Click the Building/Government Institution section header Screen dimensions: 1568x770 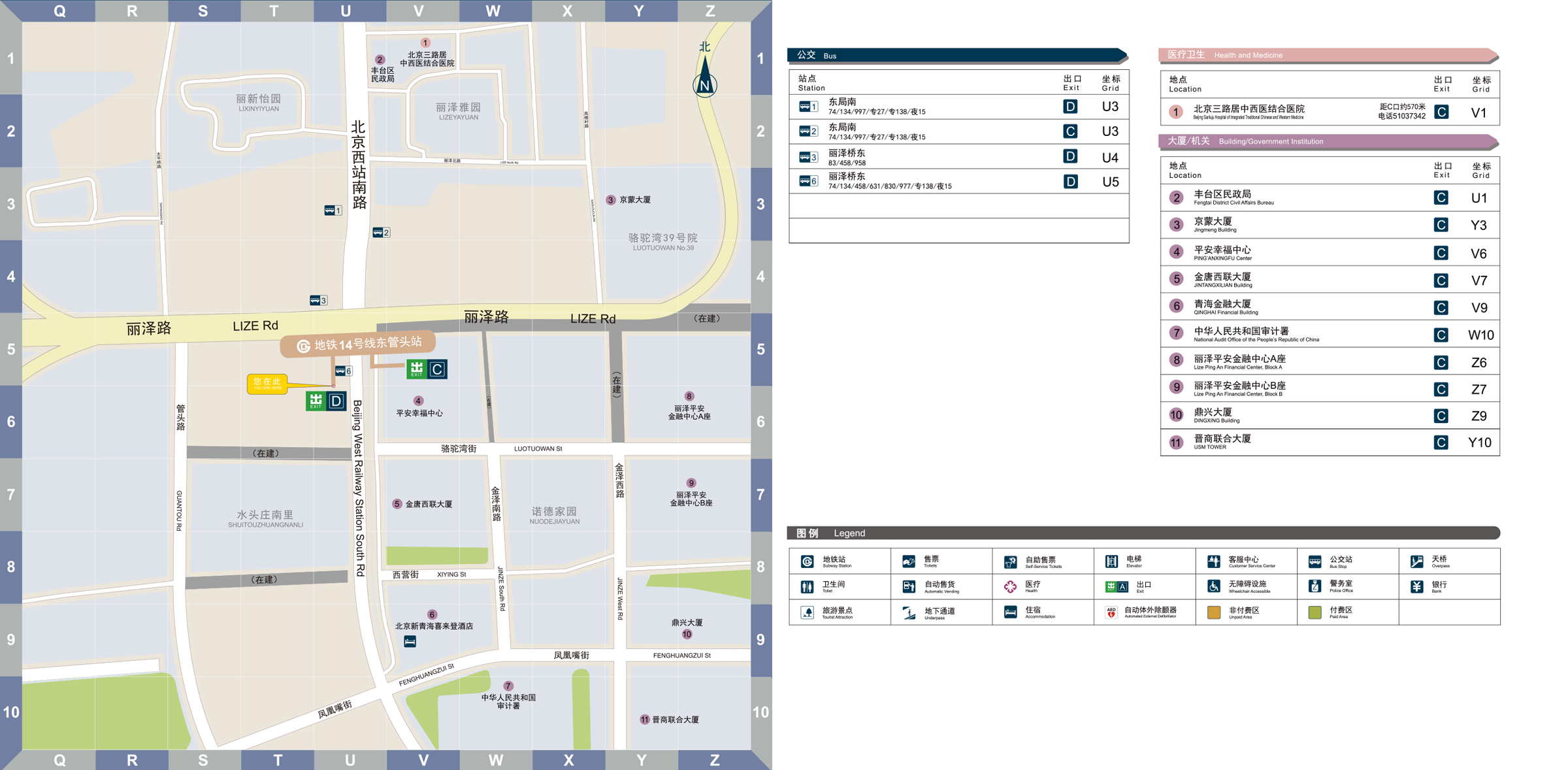pos(1328,141)
